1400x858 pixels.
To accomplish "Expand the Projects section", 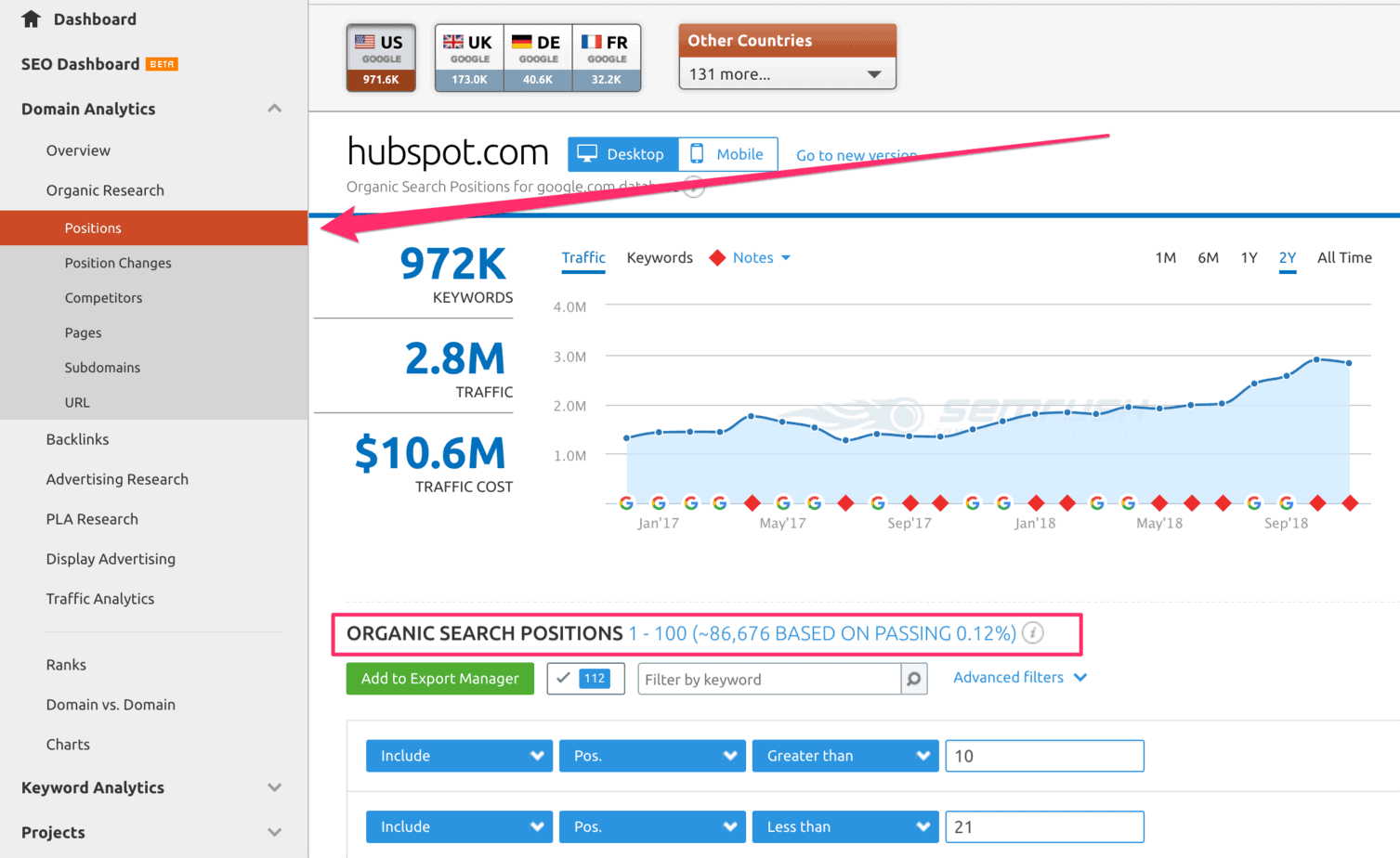I will coord(274,832).
